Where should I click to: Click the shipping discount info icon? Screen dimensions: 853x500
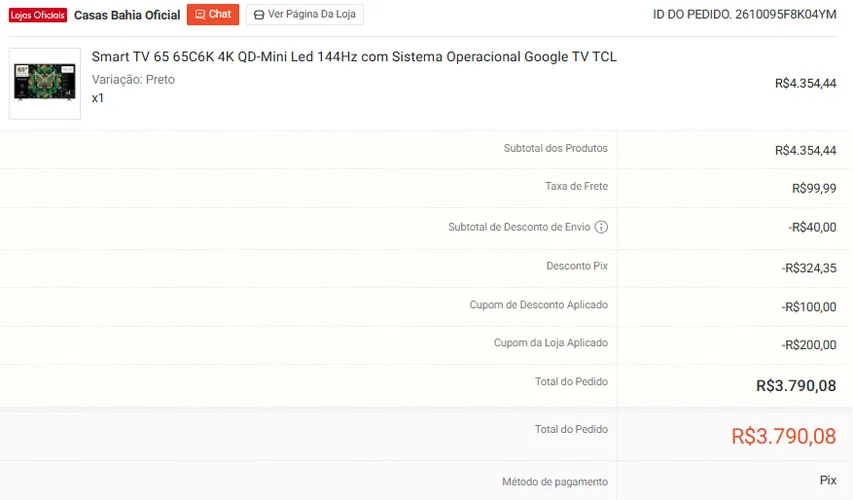click(601, 227)
